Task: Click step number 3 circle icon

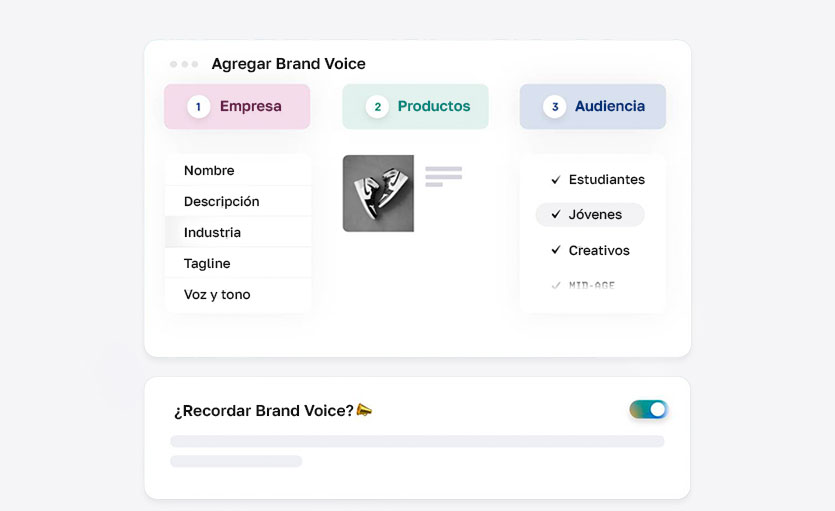Action: tap(554, 107)
